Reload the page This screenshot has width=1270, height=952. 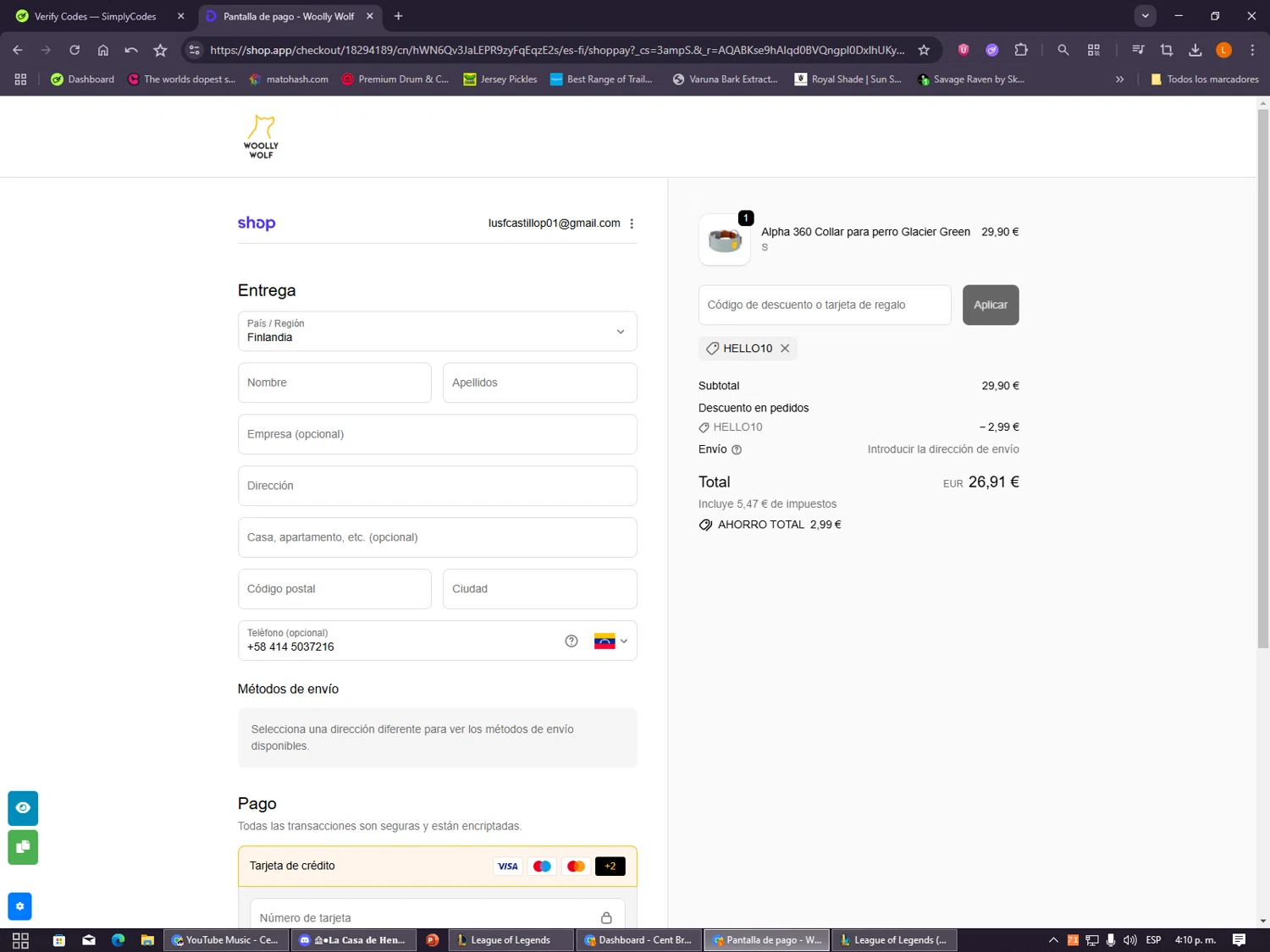pyautogui.click(x=75, y=50)
